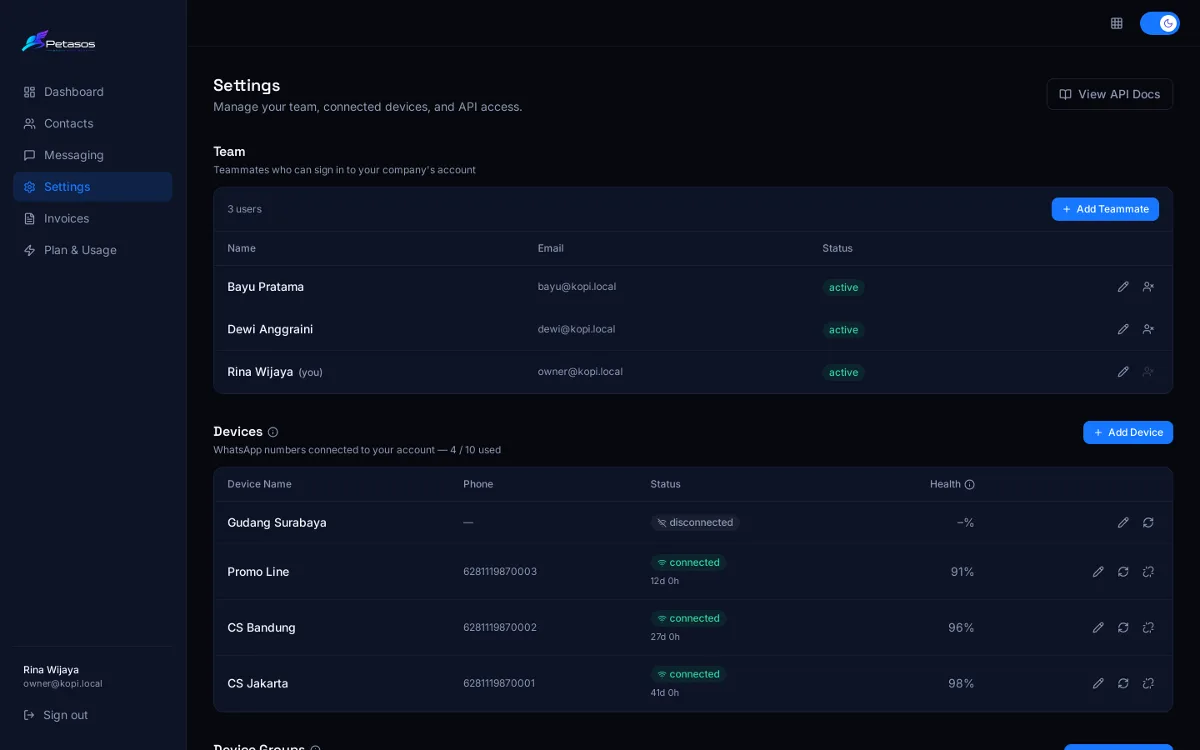This screenshot has height=750, width=1200.
Task: Click owner@kopi.local in the Team table
Action: (x=580, y=372)
